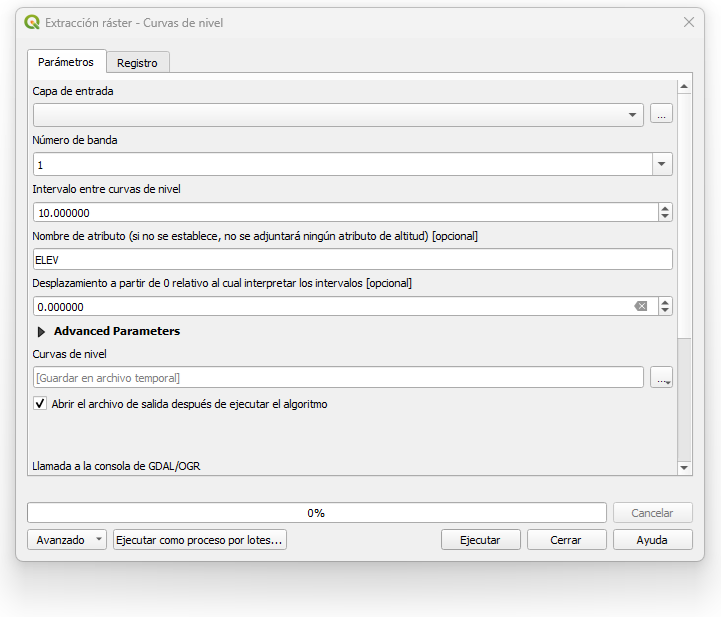Increase Intervalo entre curvas de nivel with the up arrow

[665, 208]
